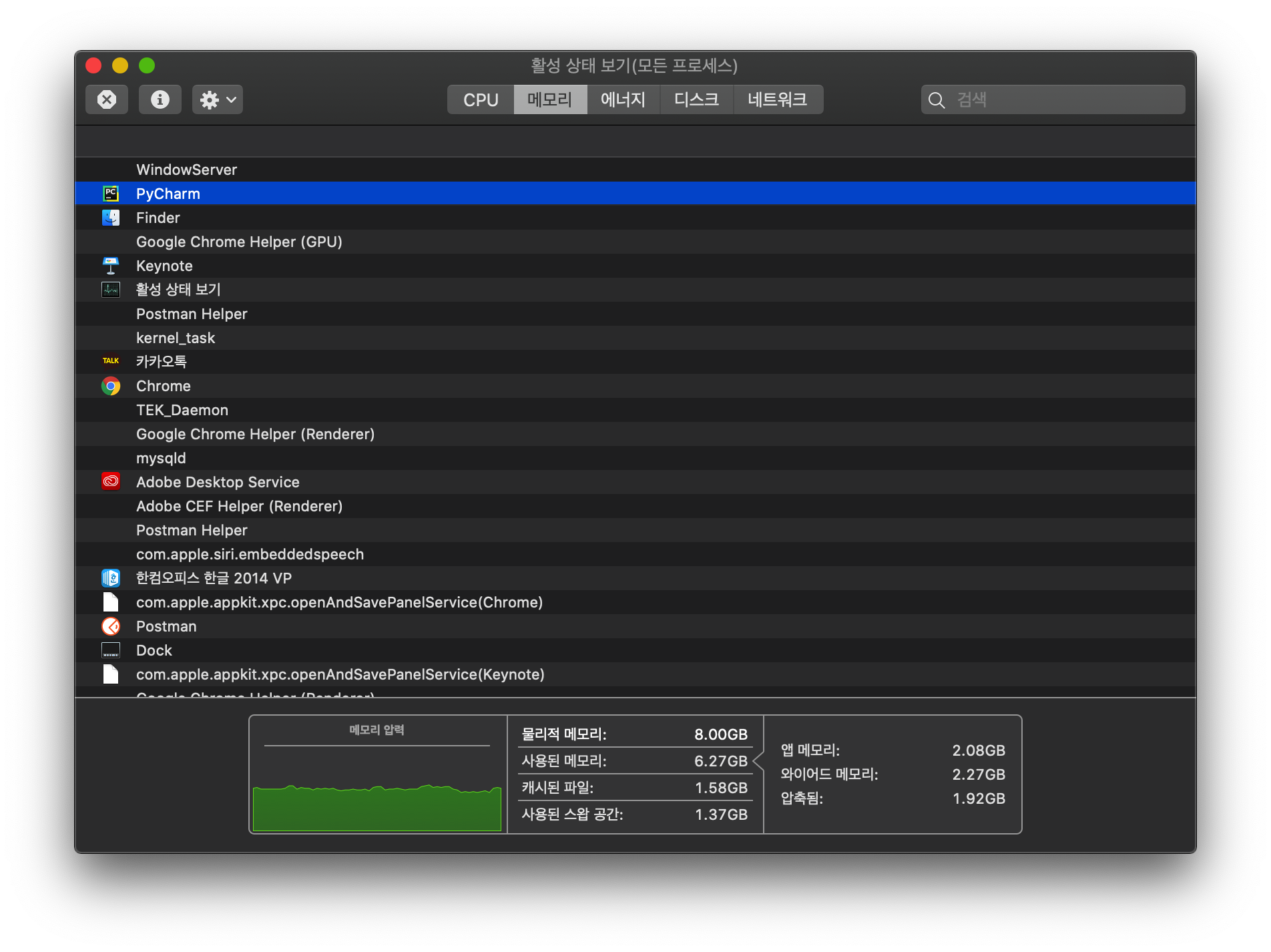Click the window title 활성 상태 보기(모든 프로세스)
This screenshot has height=952, width=1271.
pos(634,65)
